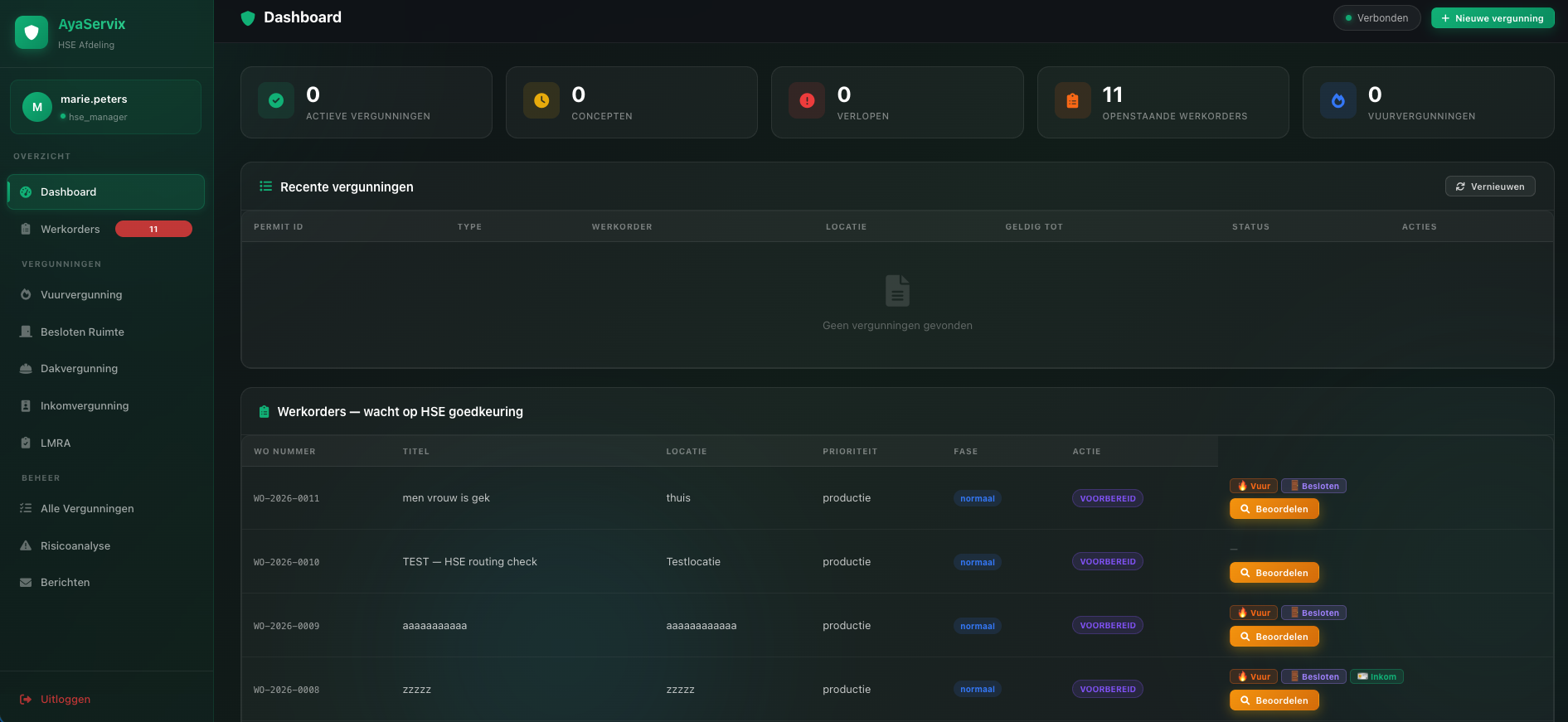The width and height of the screenshot is (1568, 722).
Task: Click the Besloten Ruimte door icon
Action: click(x=26, y=332)
